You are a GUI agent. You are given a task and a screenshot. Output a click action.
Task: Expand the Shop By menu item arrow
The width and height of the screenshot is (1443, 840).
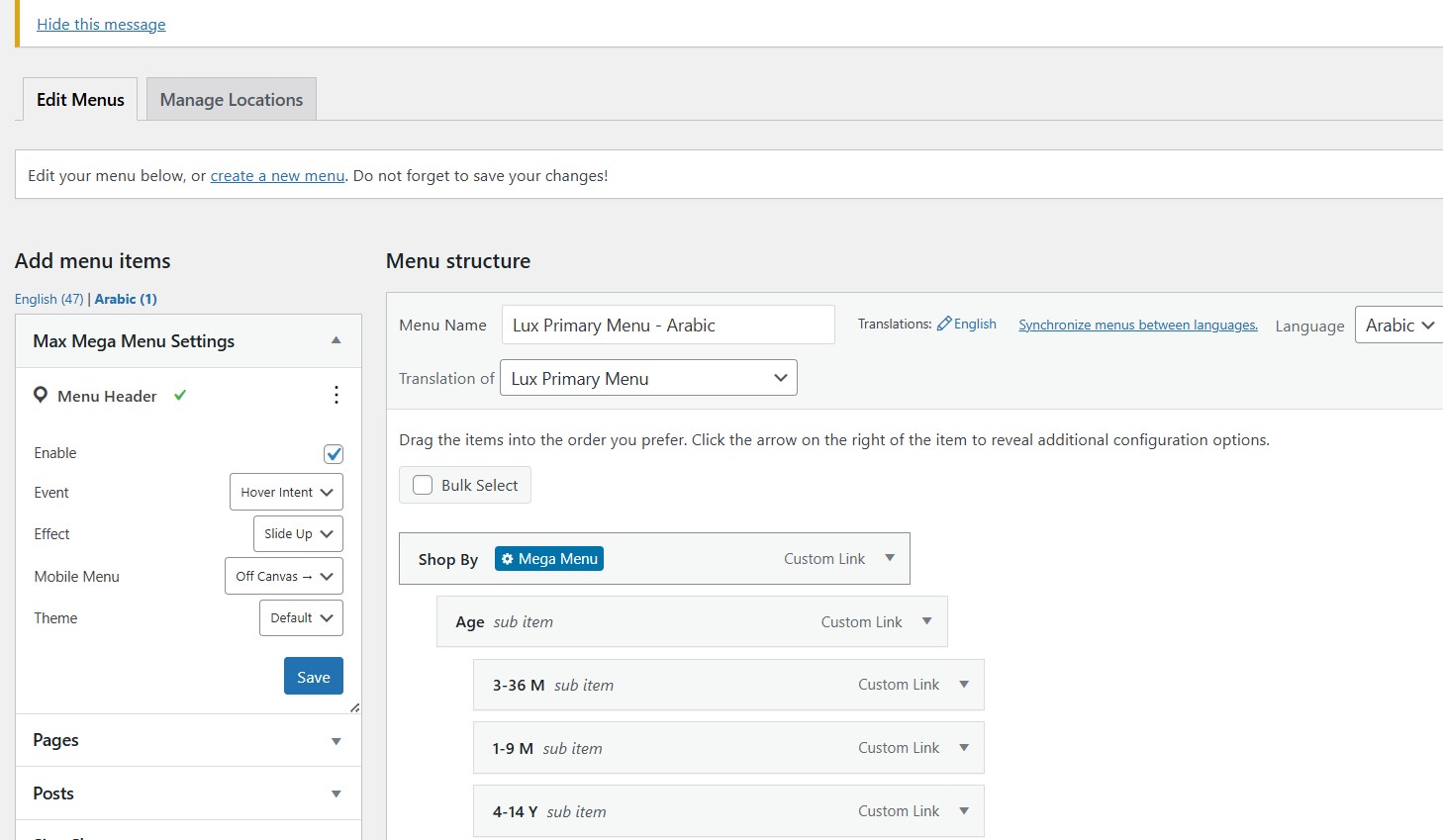point(890,558)
